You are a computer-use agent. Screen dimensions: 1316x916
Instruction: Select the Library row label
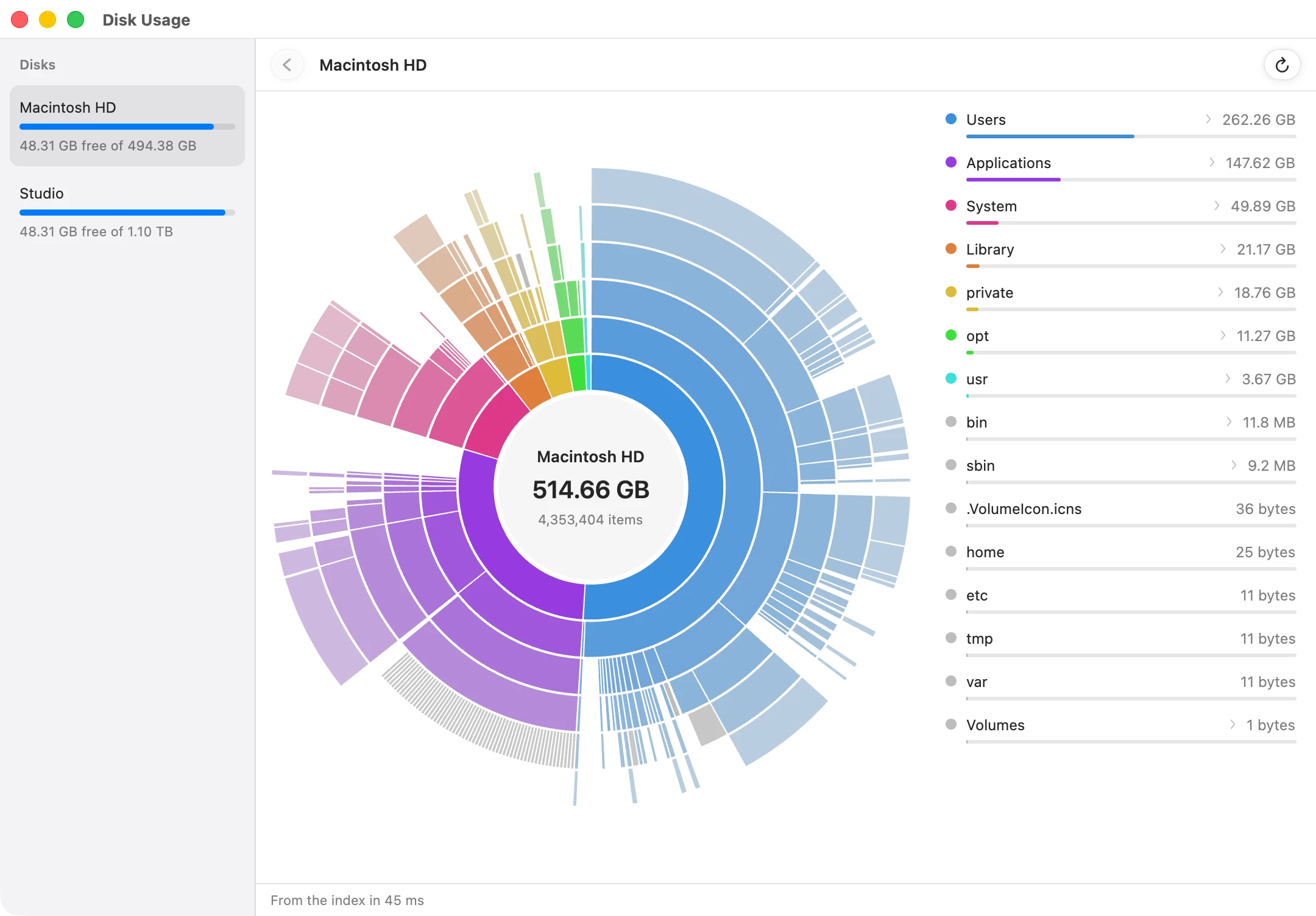pos(990,250)
